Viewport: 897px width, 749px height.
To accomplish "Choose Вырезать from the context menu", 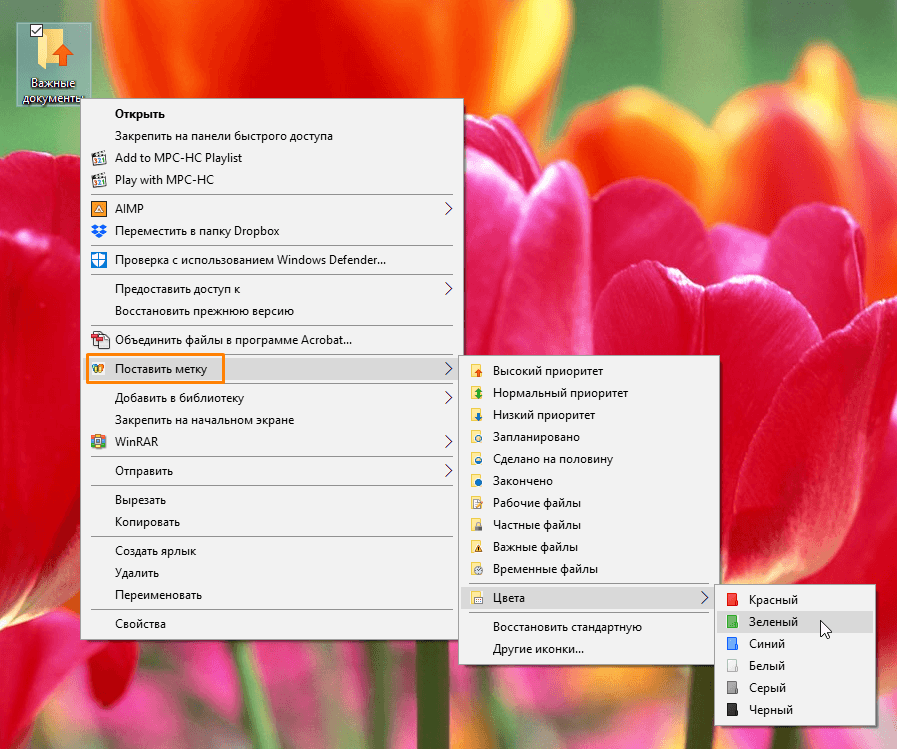I will (x=140, y=500).
